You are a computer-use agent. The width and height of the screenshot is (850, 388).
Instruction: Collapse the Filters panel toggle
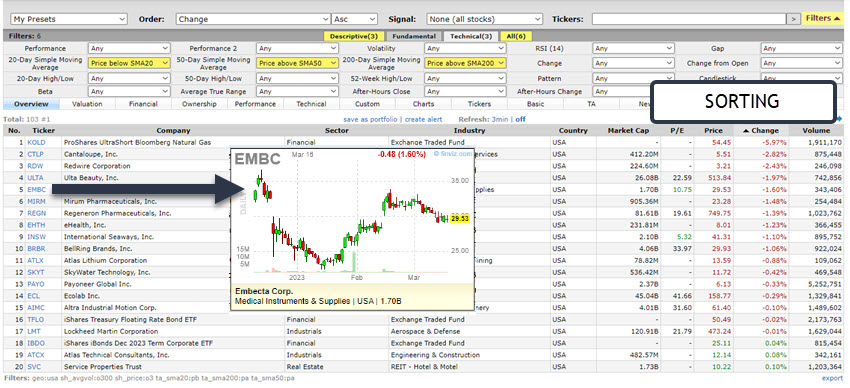click(823, 18)
